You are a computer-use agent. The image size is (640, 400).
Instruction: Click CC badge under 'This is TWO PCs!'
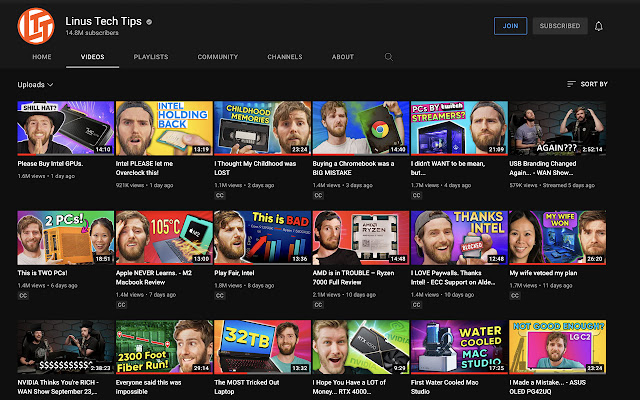point(23,296)
